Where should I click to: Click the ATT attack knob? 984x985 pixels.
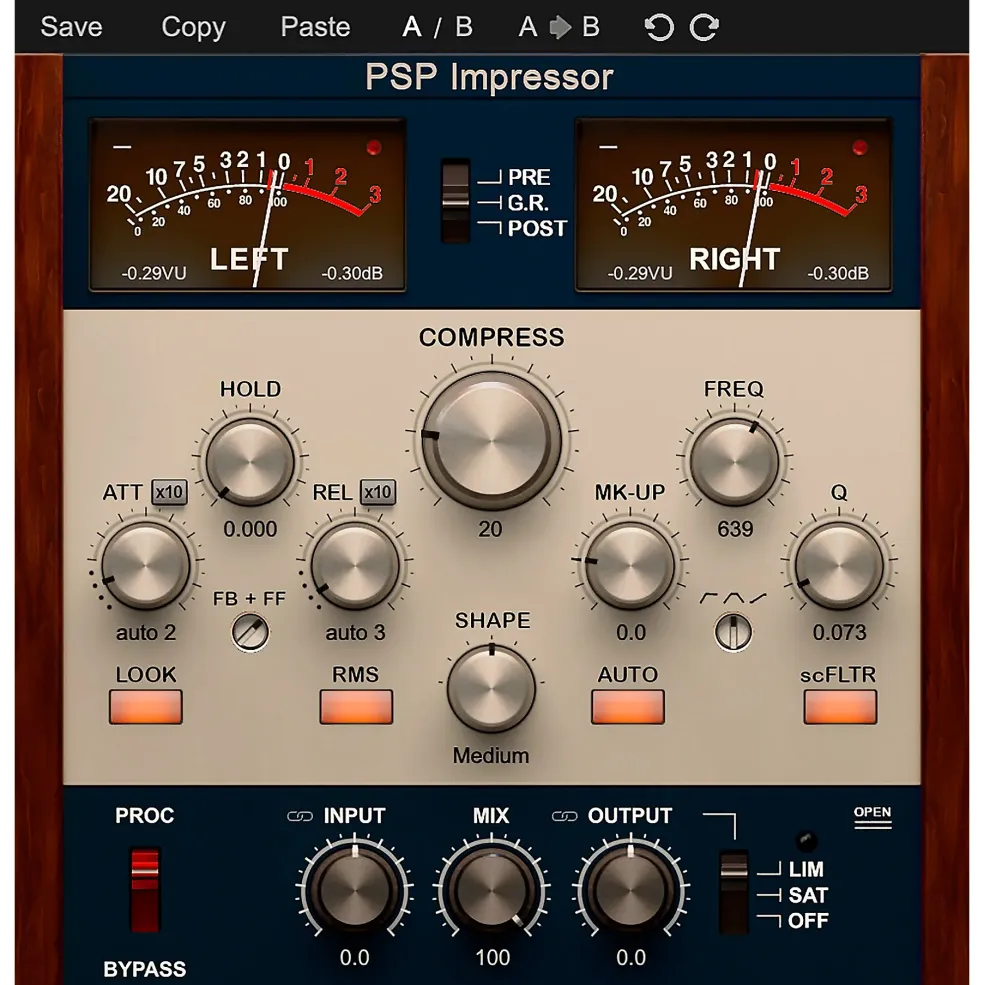[x=145, y=565]
